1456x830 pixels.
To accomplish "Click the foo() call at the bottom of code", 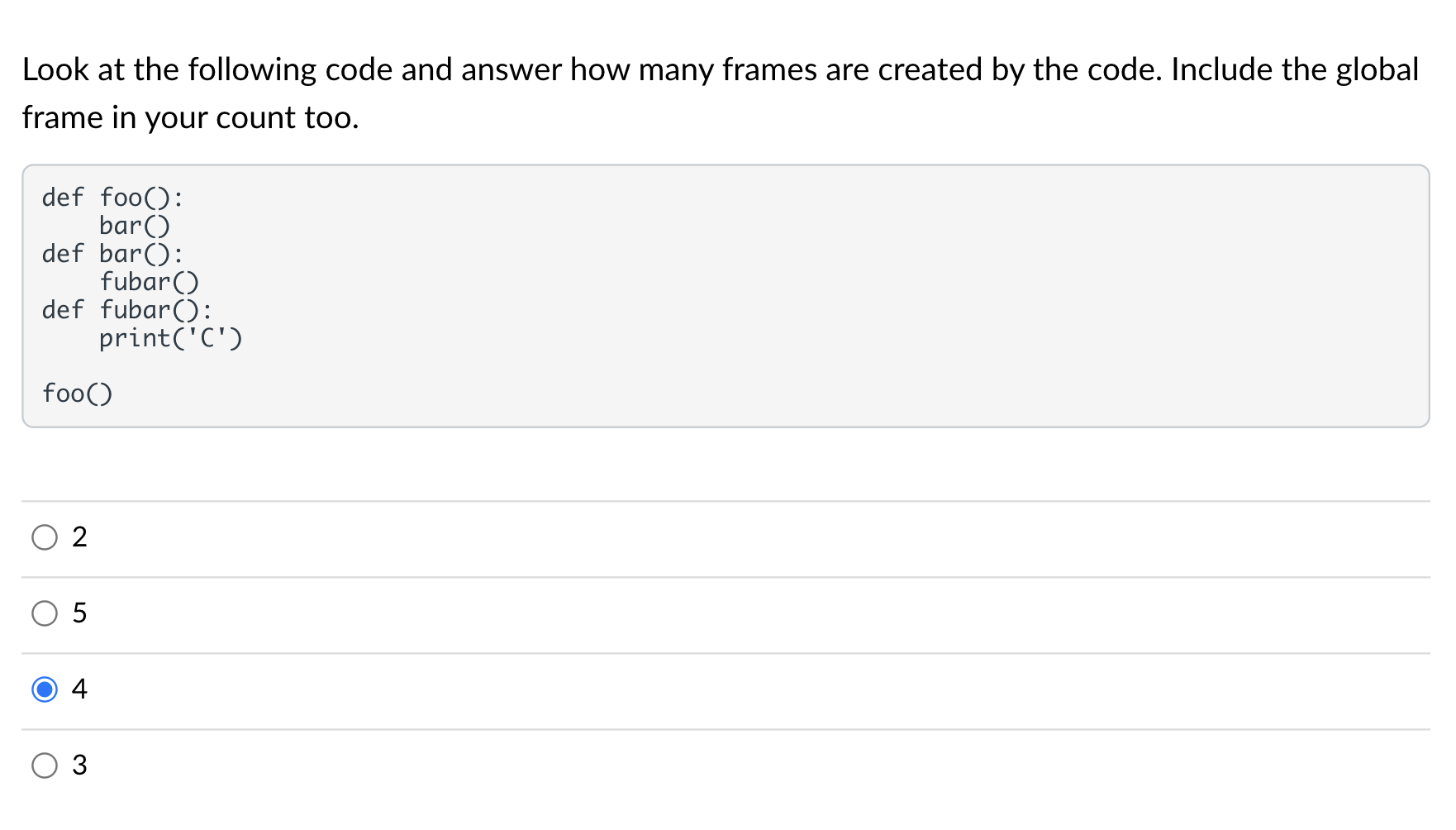I will pyautogui.click(x=78, y=393).
